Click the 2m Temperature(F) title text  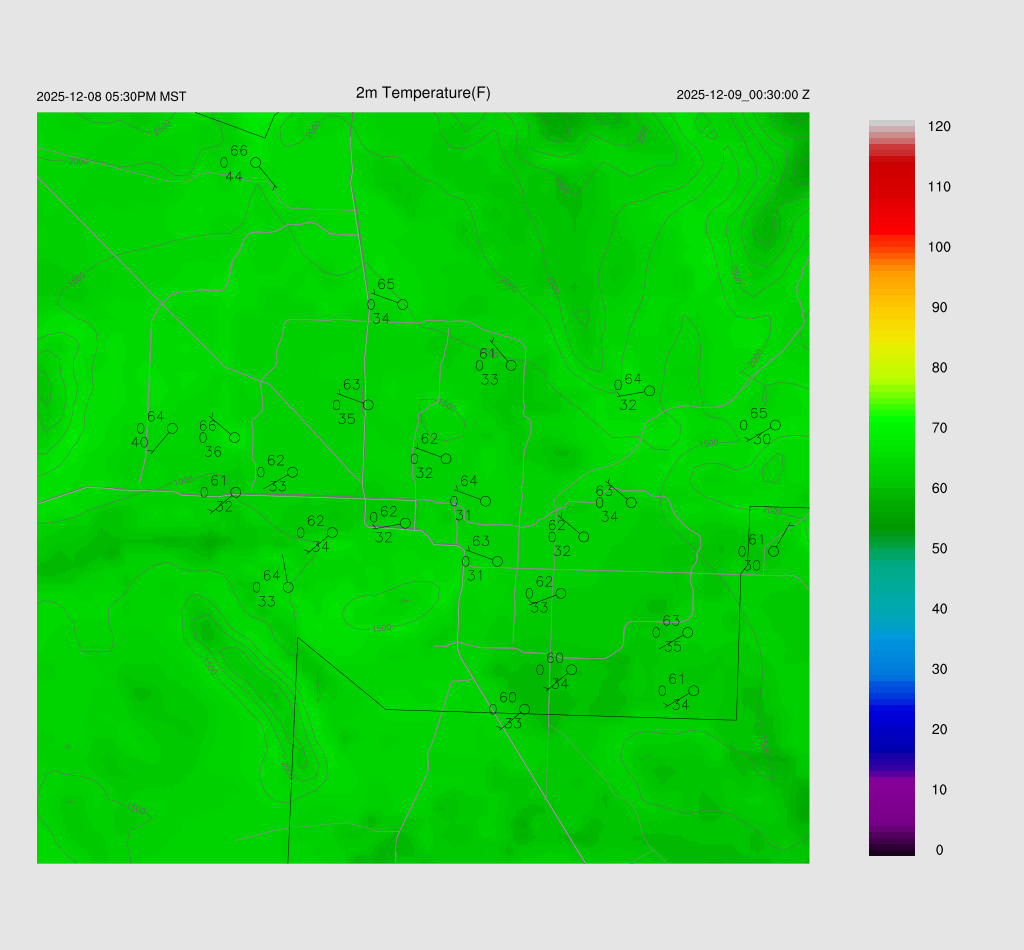(x=423, y=93)
